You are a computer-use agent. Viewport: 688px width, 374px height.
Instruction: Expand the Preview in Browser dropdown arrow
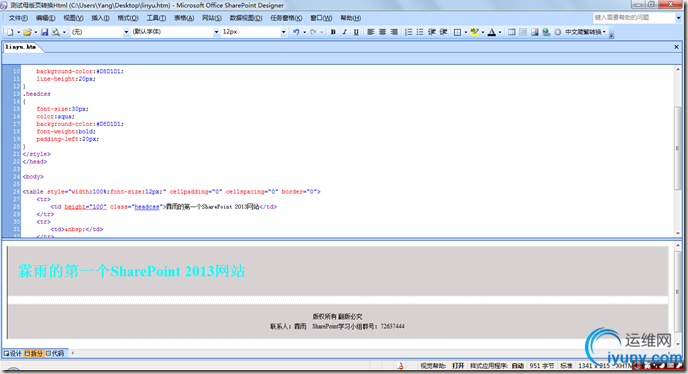pos(64,32)
